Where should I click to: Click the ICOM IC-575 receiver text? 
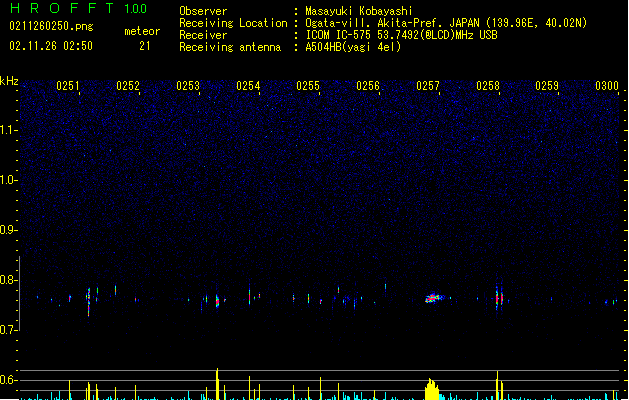(401, 35)
